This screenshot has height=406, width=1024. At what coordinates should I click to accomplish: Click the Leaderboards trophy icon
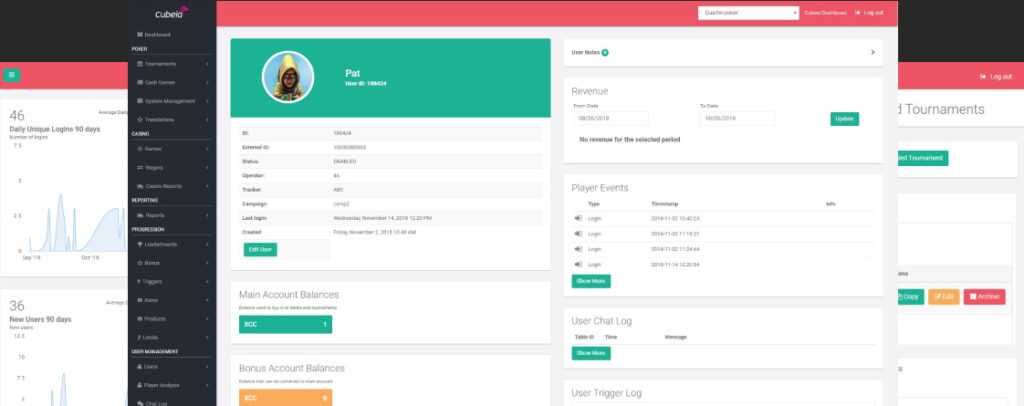[x=140, y=244]
